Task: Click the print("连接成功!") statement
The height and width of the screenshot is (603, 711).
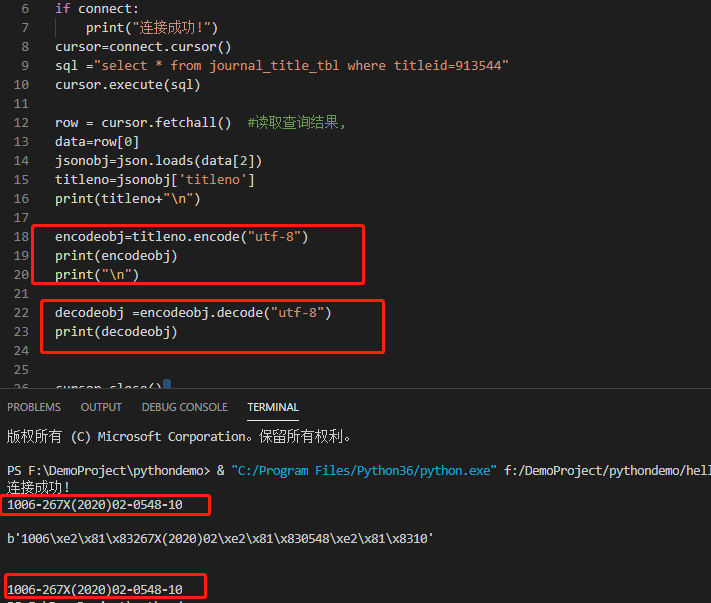Action: pos(151,27)
